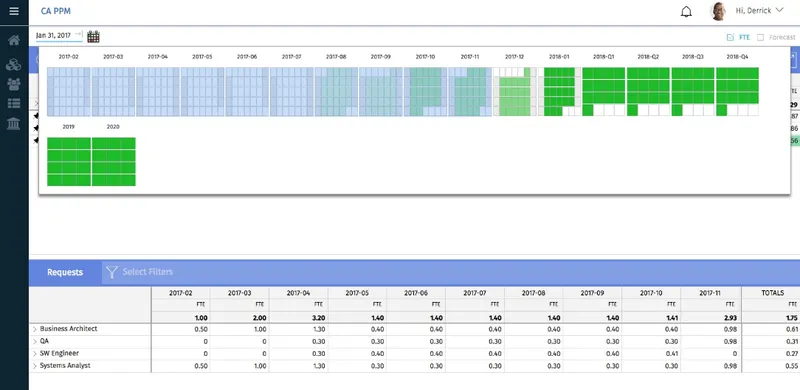The height and width of the screenshot is (390, 800).
Task: Expand the Business Architect row
Action: point(35,329)
